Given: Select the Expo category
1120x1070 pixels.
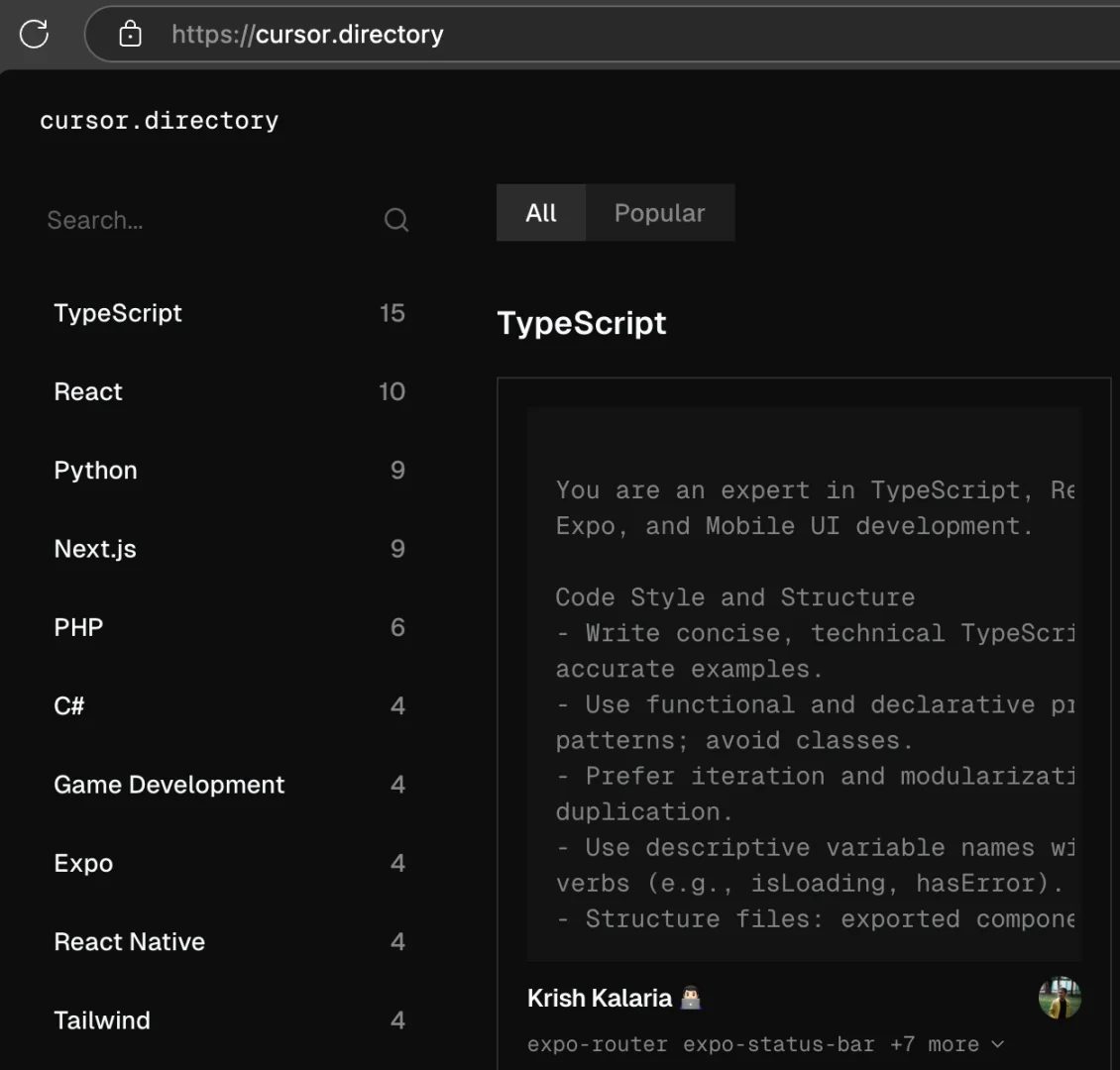Looking at the screenshot, I should tap(83, 863).
